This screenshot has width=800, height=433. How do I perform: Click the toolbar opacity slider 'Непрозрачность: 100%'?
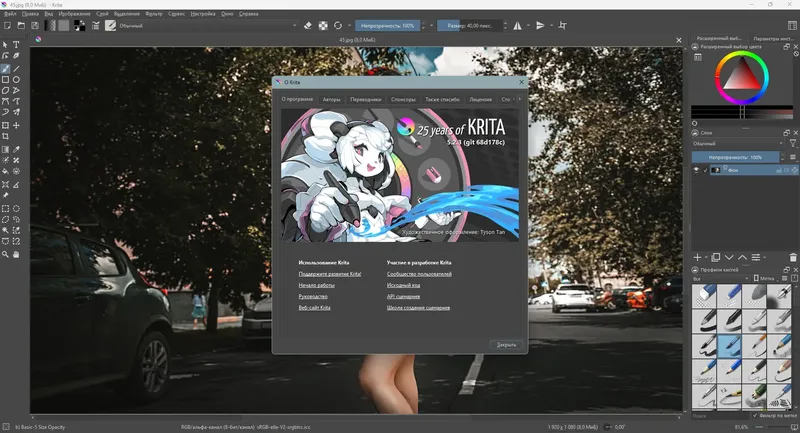tap(388, 26)
